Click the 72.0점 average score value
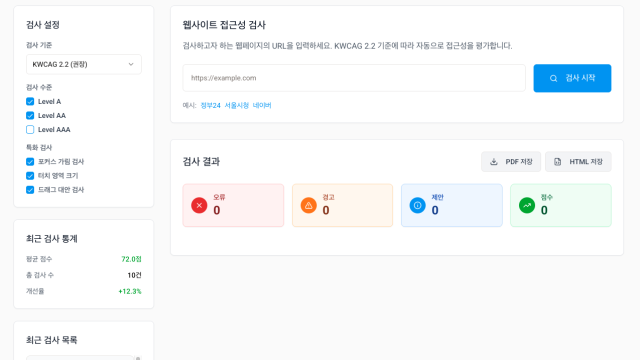 tap(131, 259)
